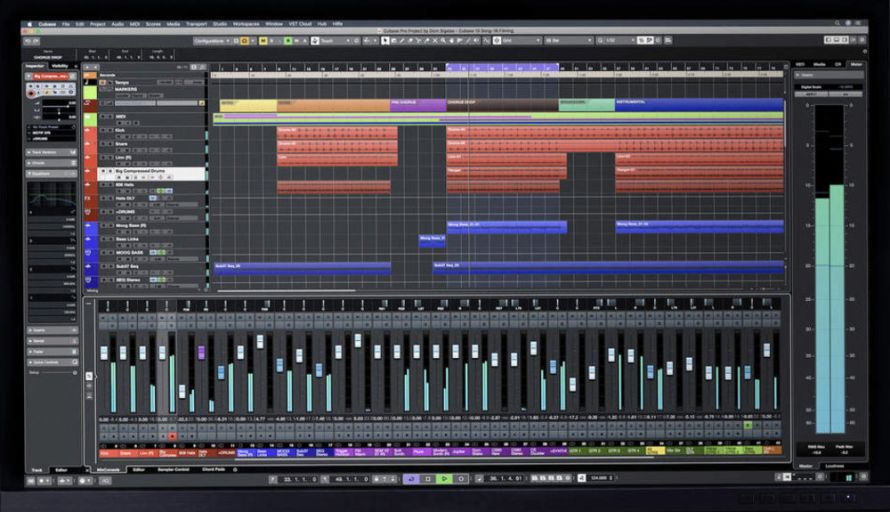Image resolution: width=890 pixels, height=512 pixels.
Task: Click the Undo arrow in the toolbar
Action: [x=27, y=41]
